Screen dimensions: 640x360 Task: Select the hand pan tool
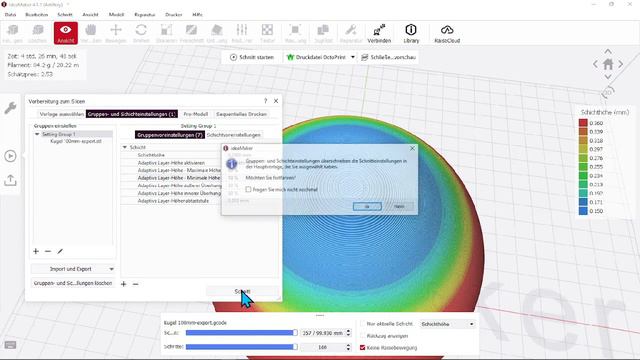[x=91, y=33]
